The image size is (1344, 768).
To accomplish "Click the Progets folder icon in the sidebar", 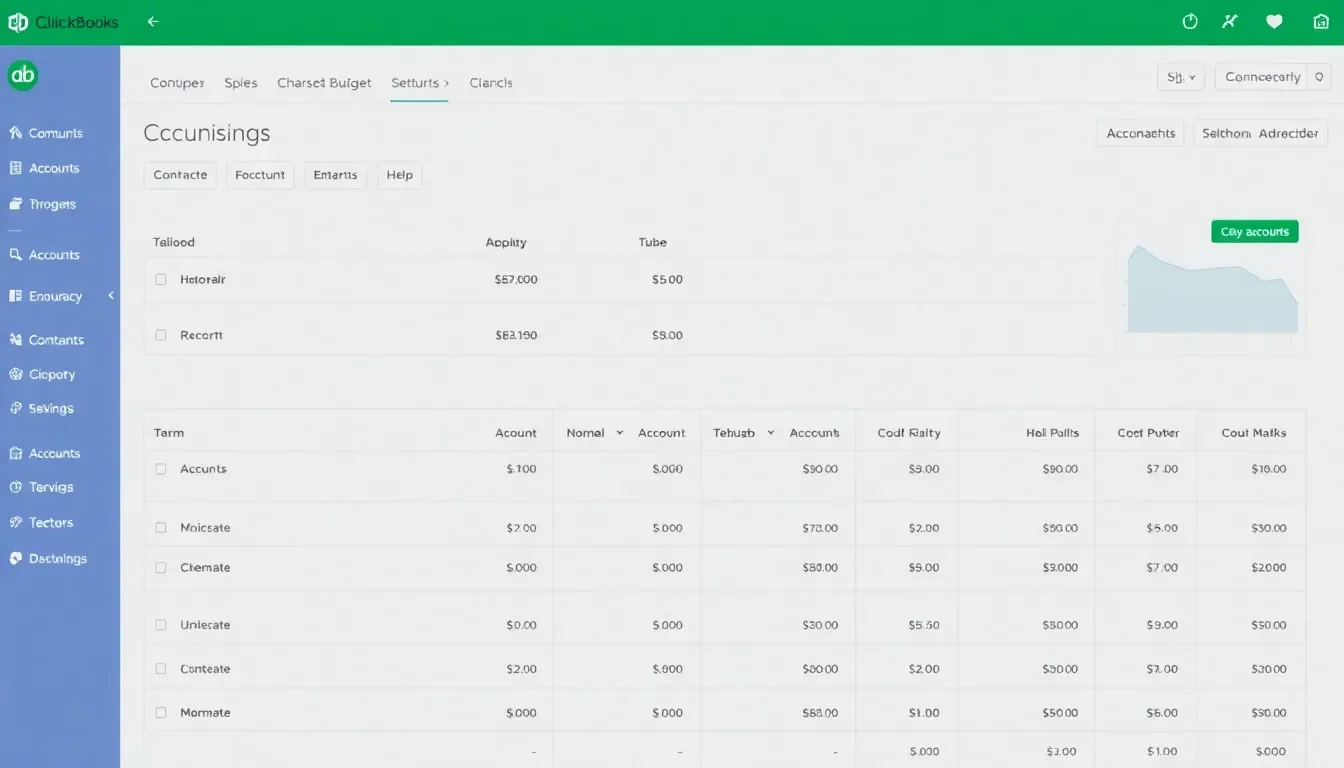I will [14, 204].
